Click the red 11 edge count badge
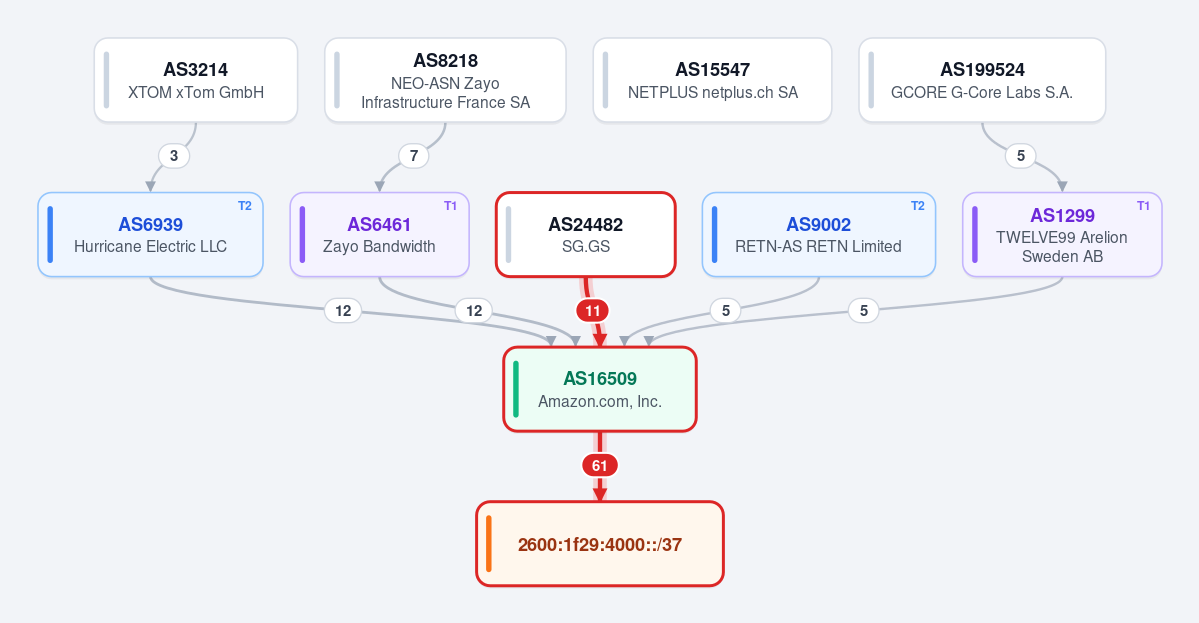 coord(593,311)
